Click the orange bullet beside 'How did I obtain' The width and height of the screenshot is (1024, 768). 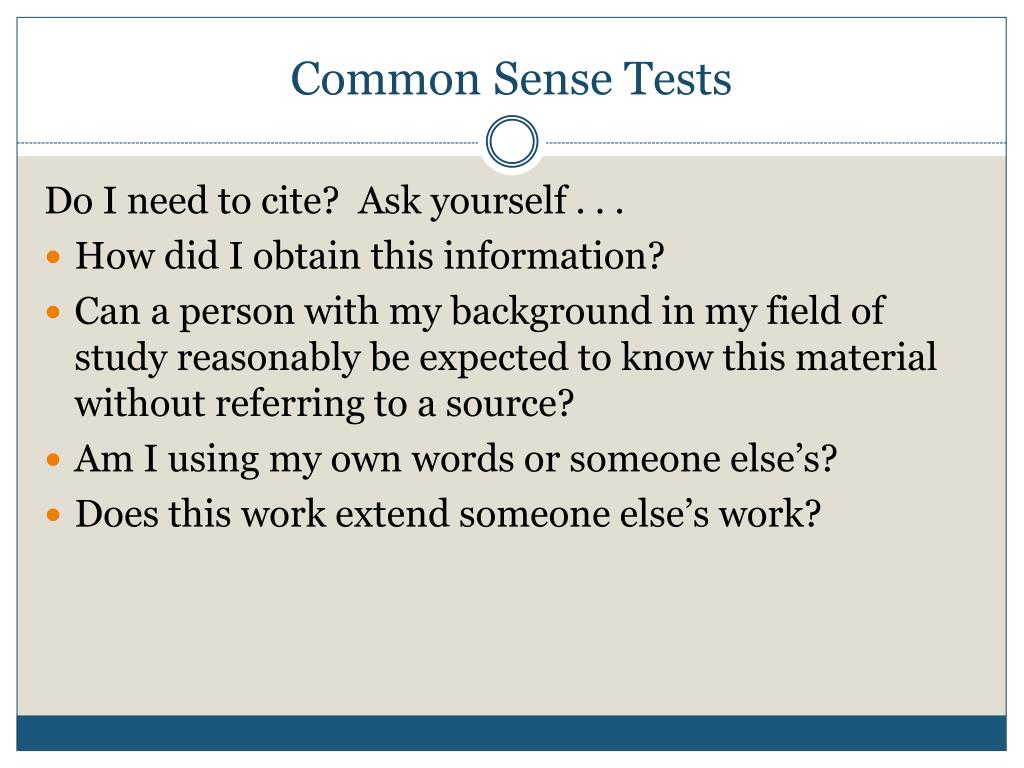(54, 256)
